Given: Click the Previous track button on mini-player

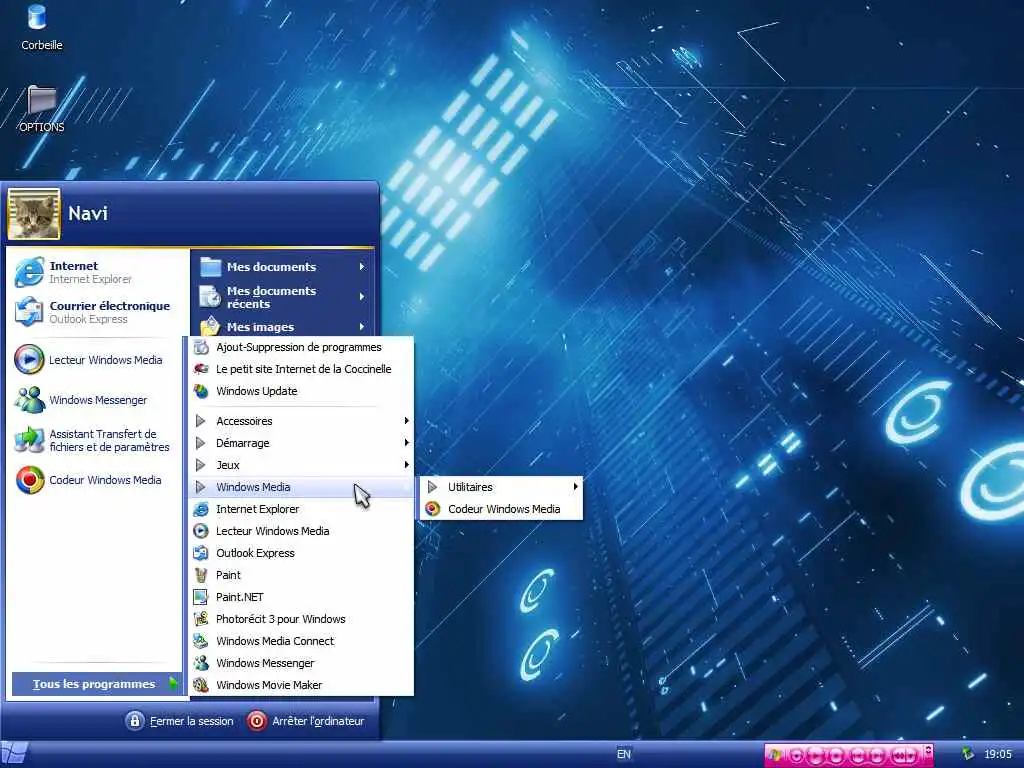Looking at the screenshot, I should click(x=858, y=756).
